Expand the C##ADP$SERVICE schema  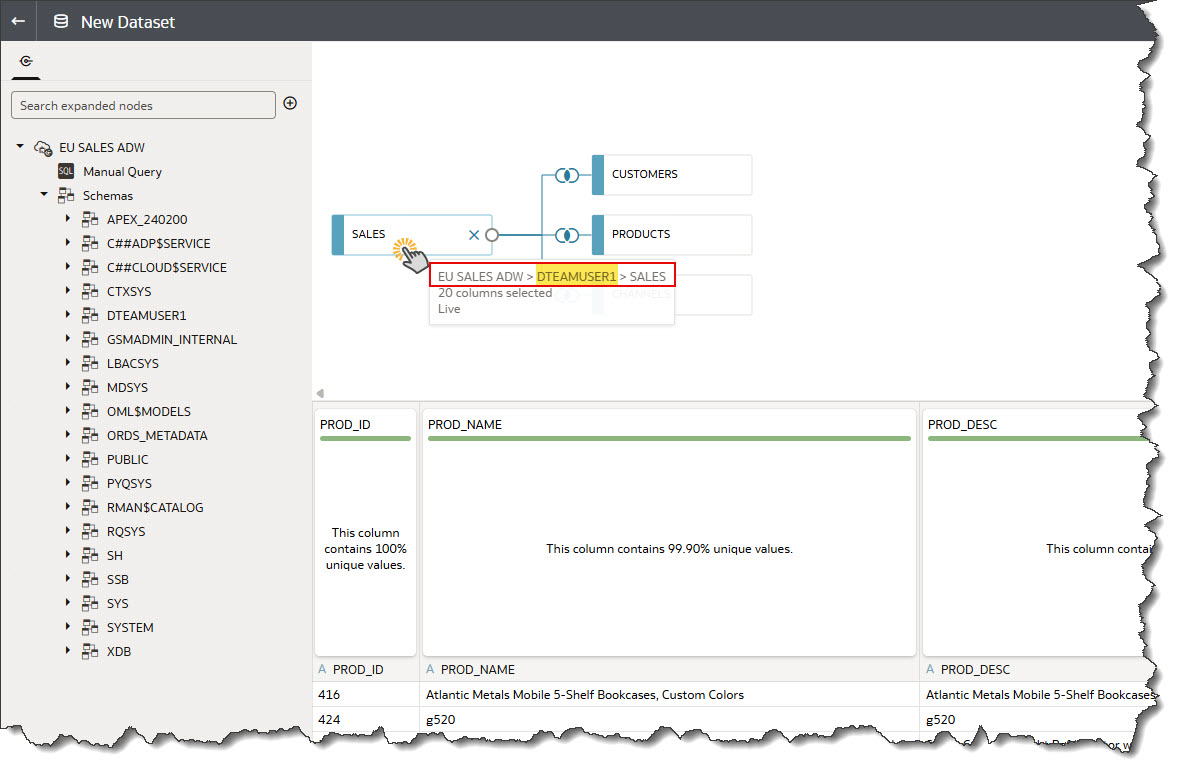tap(68, 243)
